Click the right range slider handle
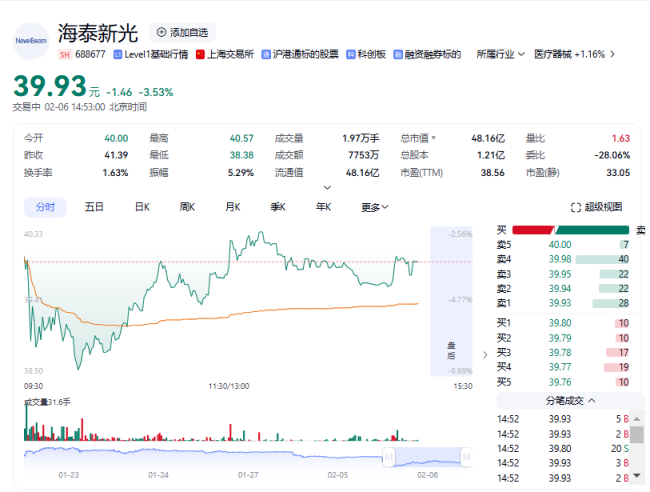Screen dimensions: 650x492 [466, 457]
